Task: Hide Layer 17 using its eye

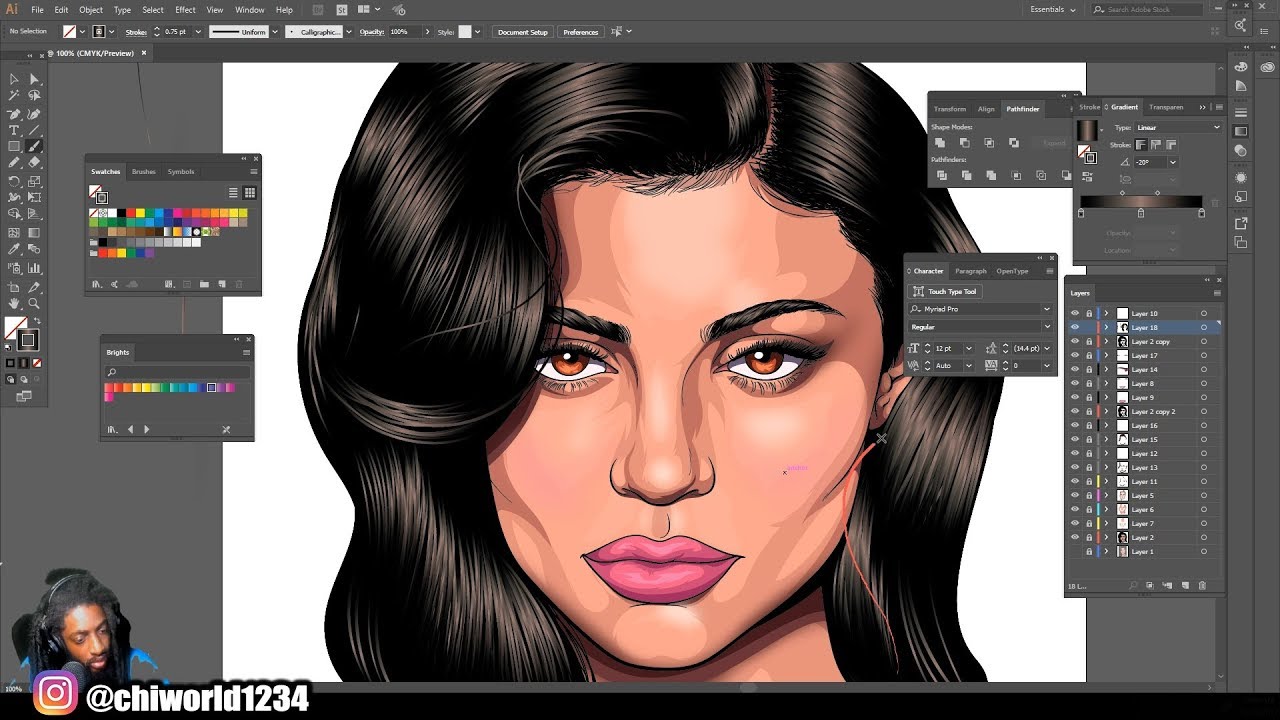Action: (x=1075, y=356)
